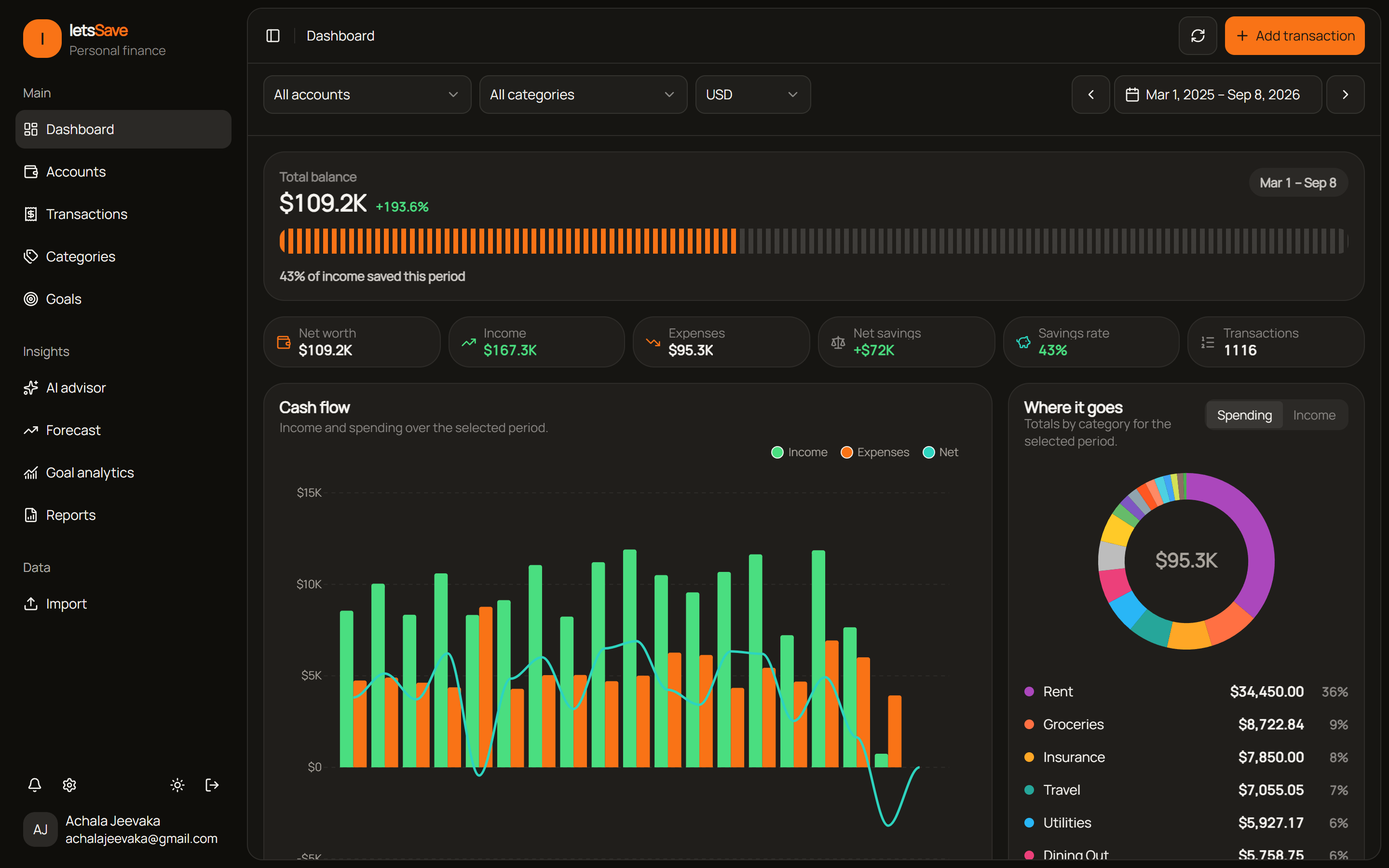Open Goals in the sidebar
The height and width of the screenshot is (868, 1389).
pos(123,299)
